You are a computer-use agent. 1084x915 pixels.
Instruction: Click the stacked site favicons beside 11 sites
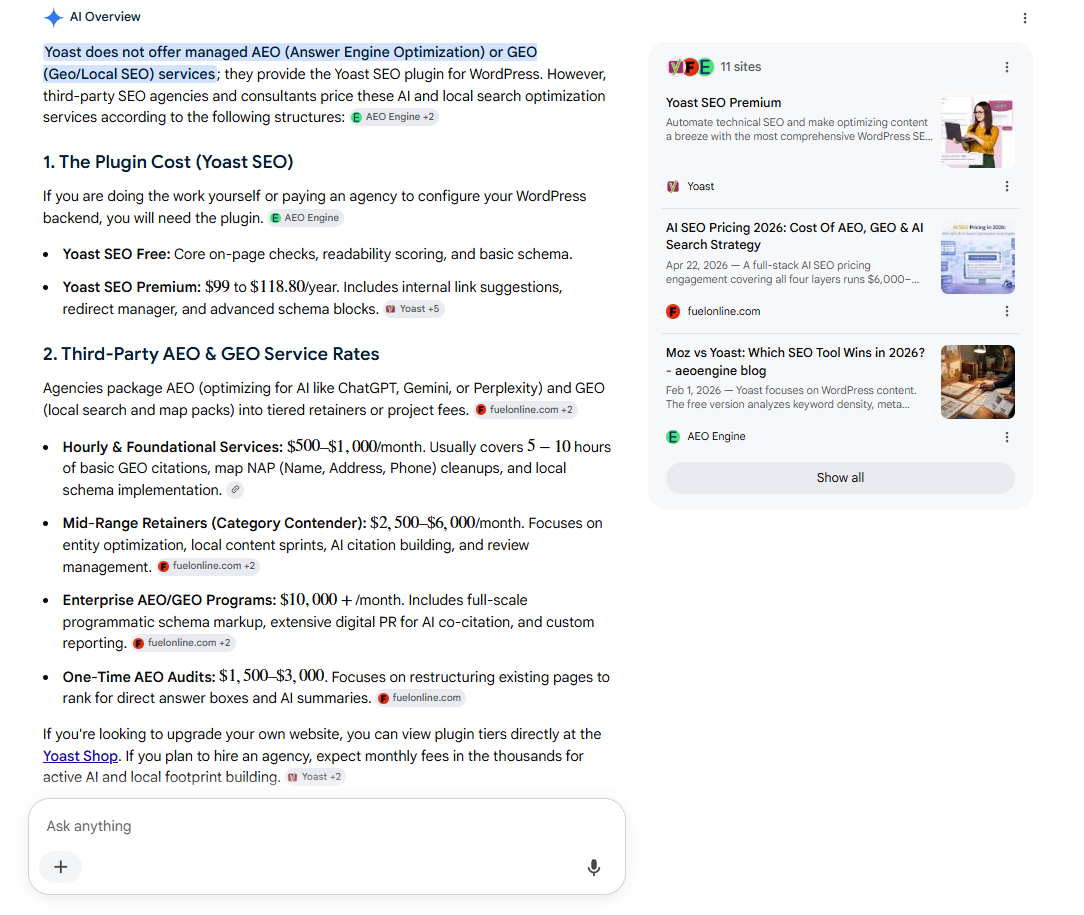pos(689,67)
